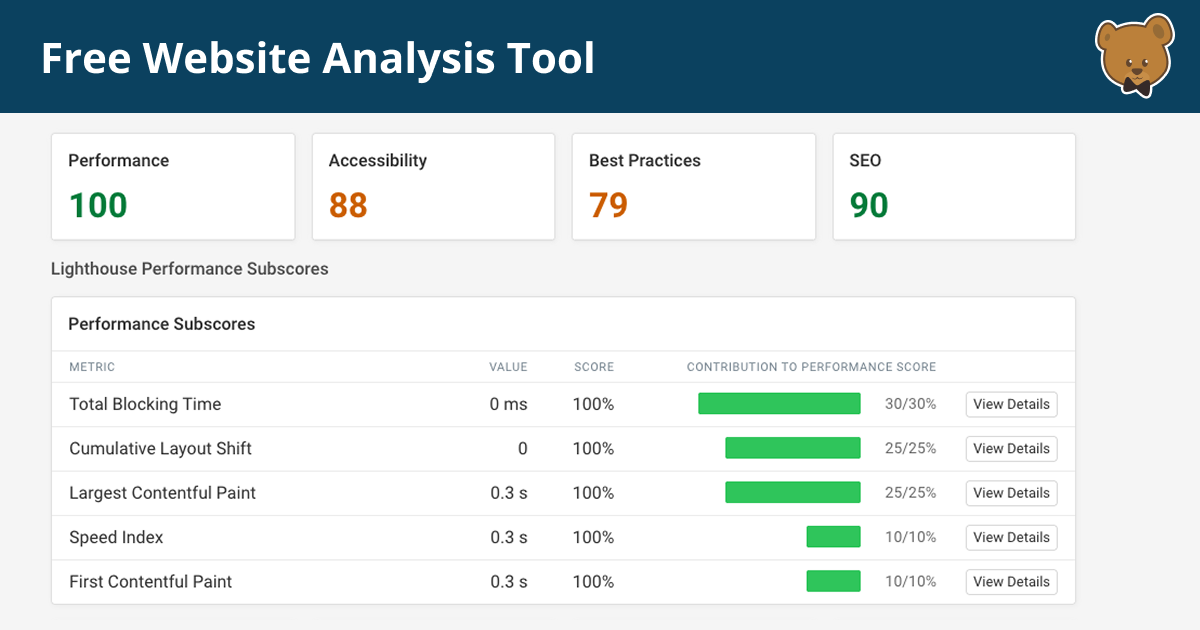Open the Performance score card
The image size is (1200, 630).
point(173,187)
